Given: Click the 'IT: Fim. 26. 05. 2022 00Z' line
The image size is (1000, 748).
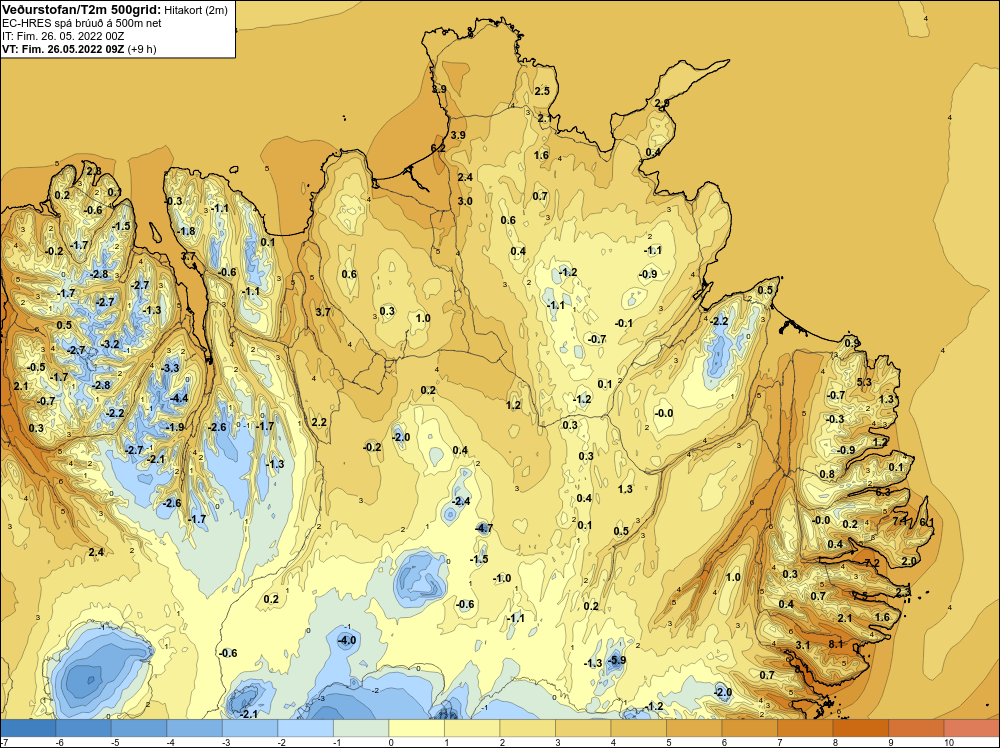Looking at the screenshot, I should 63,36.
